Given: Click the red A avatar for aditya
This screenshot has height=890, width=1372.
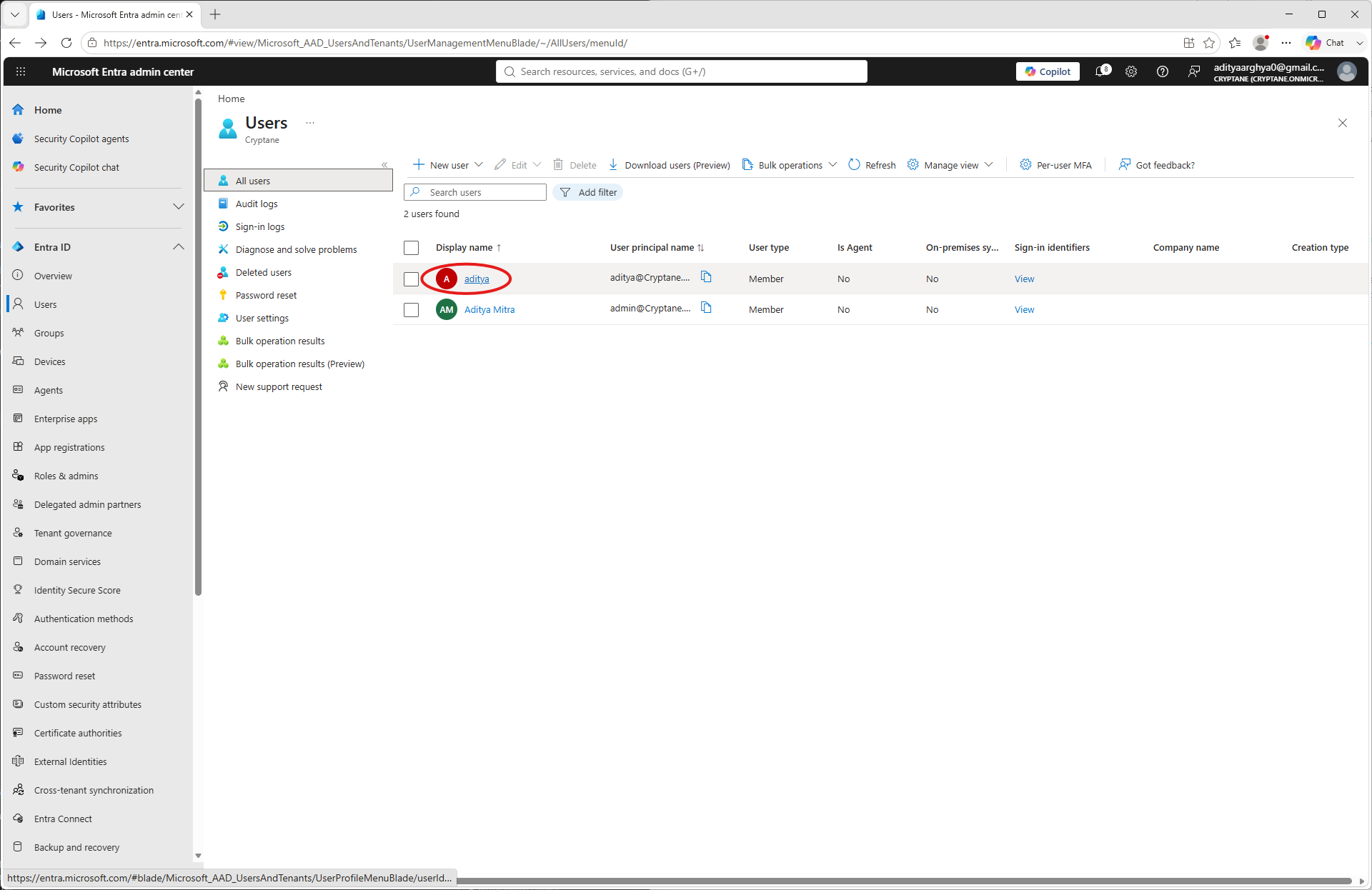Looking at the screenshot, I should pyautogui.click(x=447, y=279).
